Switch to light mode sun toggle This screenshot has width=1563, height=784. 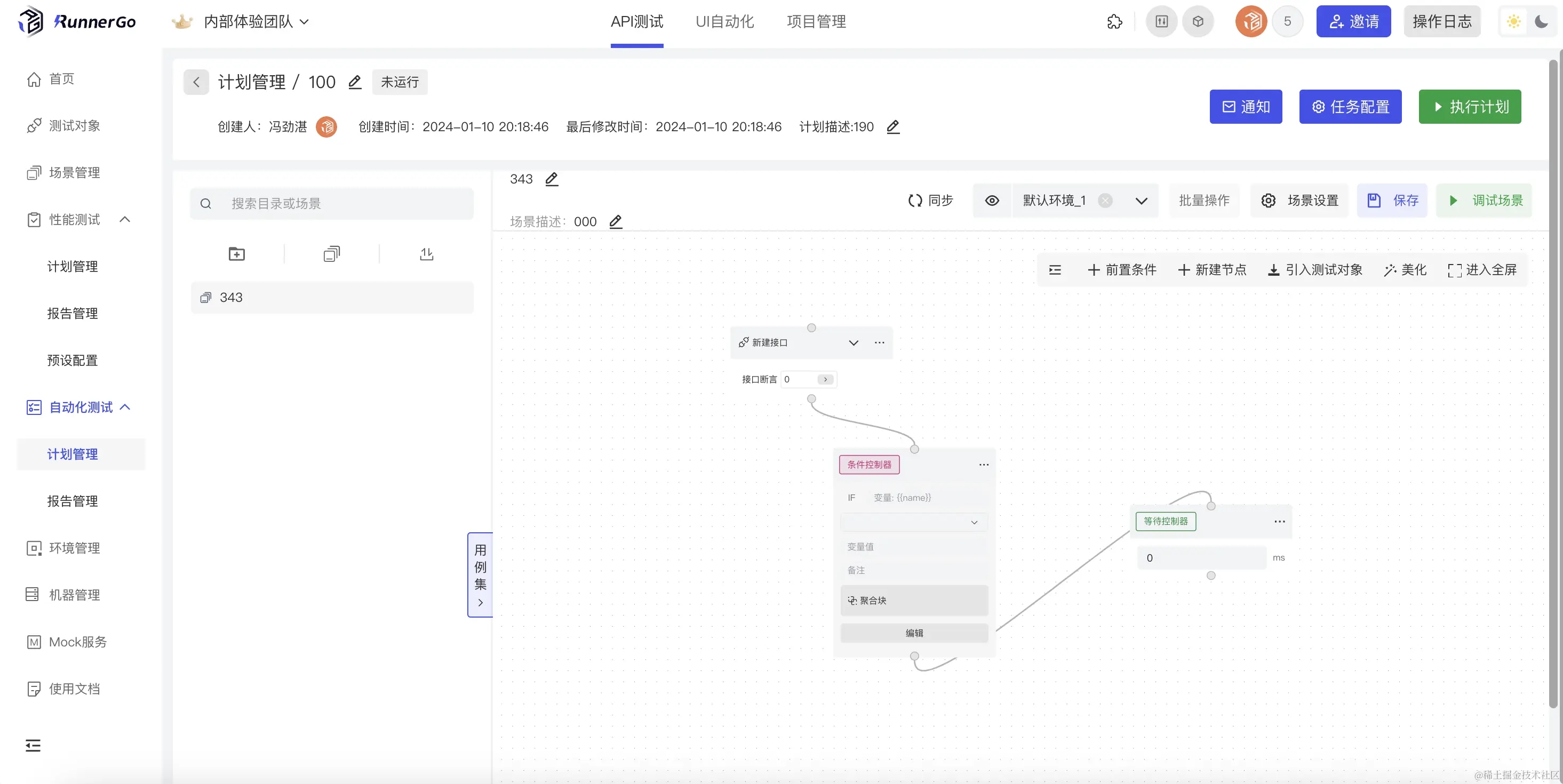pyautogui.click(x=1513, y=22)
